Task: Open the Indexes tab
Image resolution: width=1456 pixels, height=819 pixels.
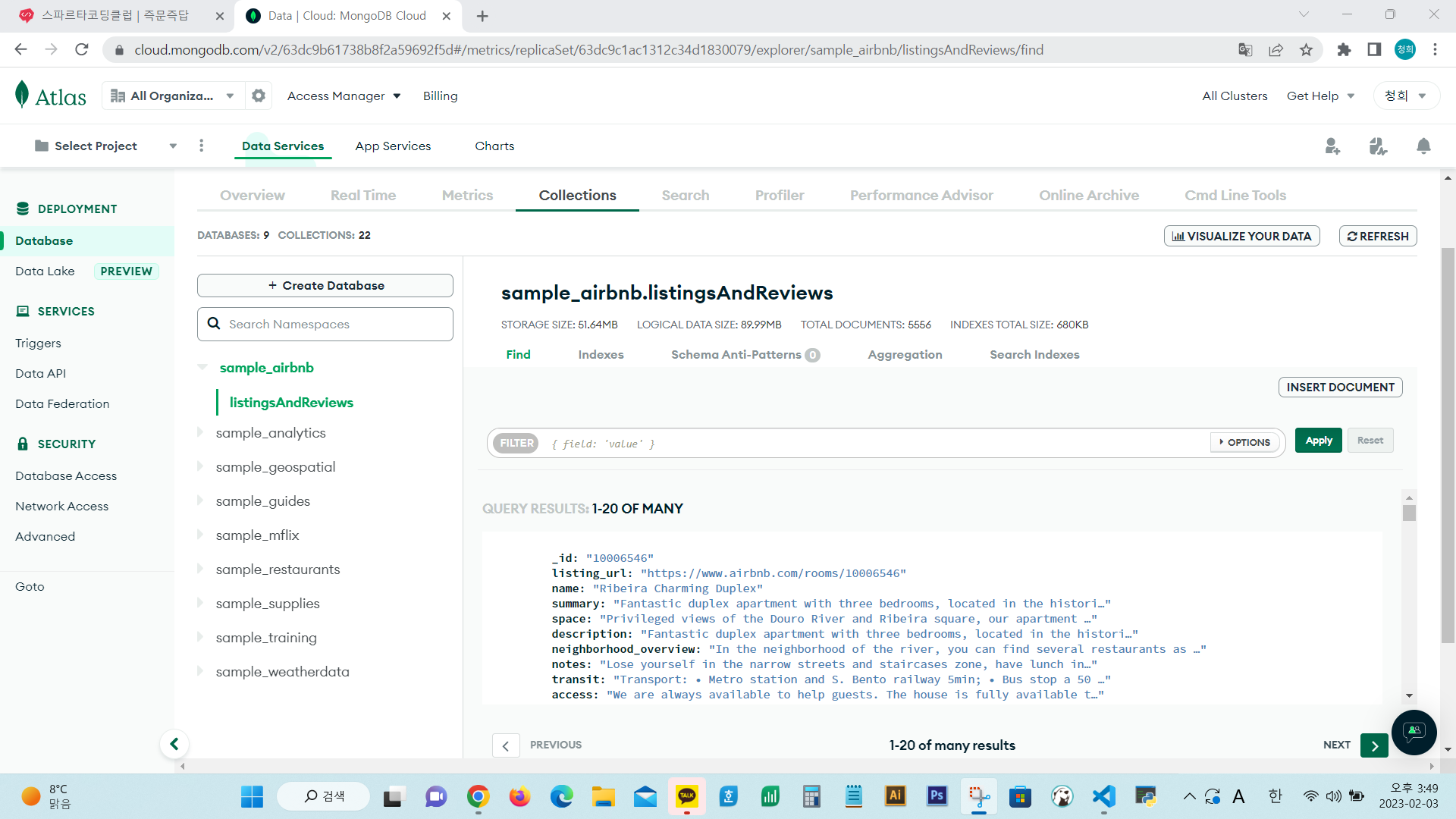Action: tap(601, 354)
